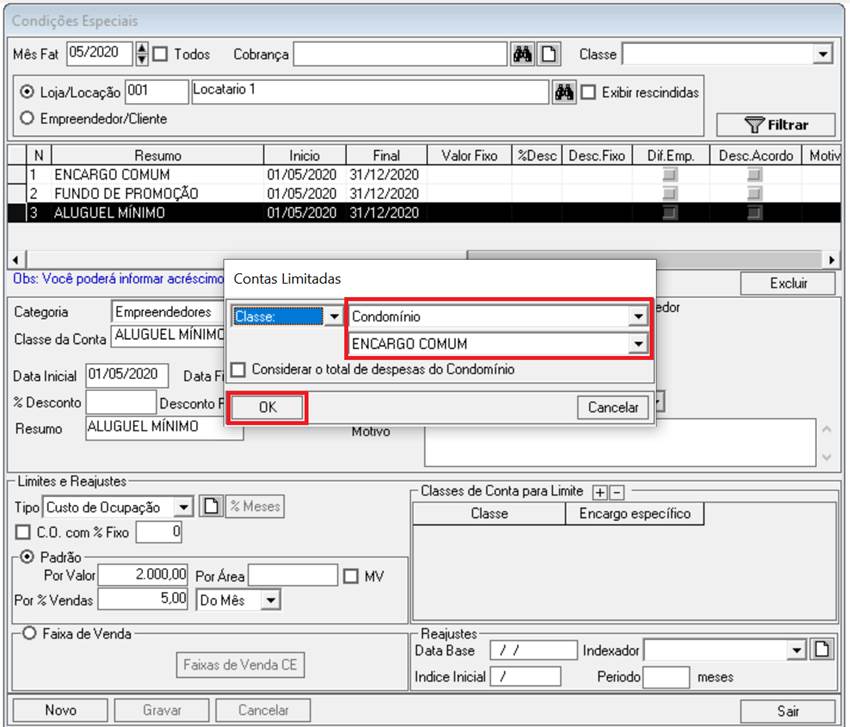Open the Classe: combo in Contas Limitadas

pos(334,316)
